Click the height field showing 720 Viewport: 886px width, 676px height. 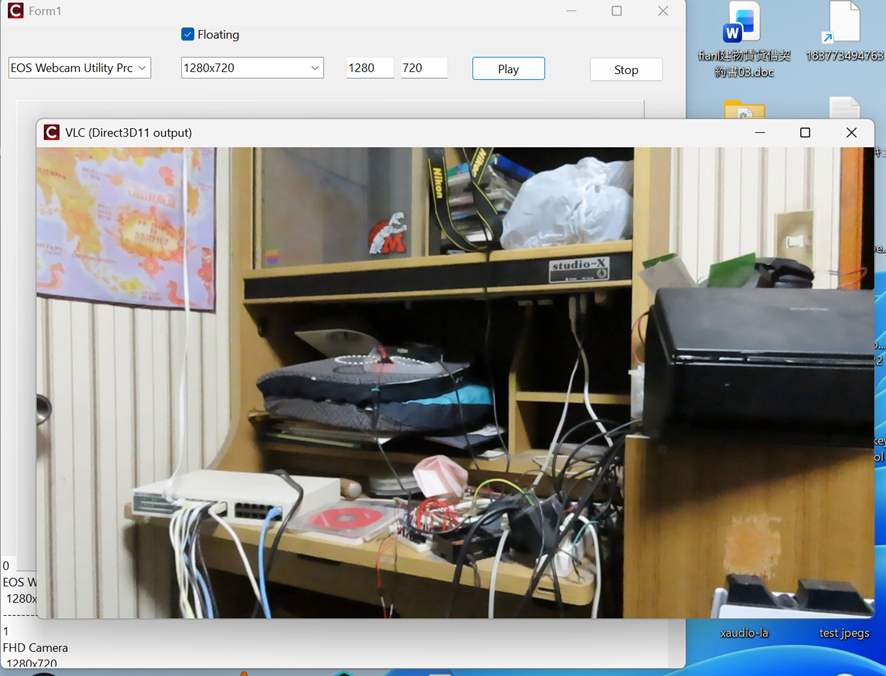[423, 68]
